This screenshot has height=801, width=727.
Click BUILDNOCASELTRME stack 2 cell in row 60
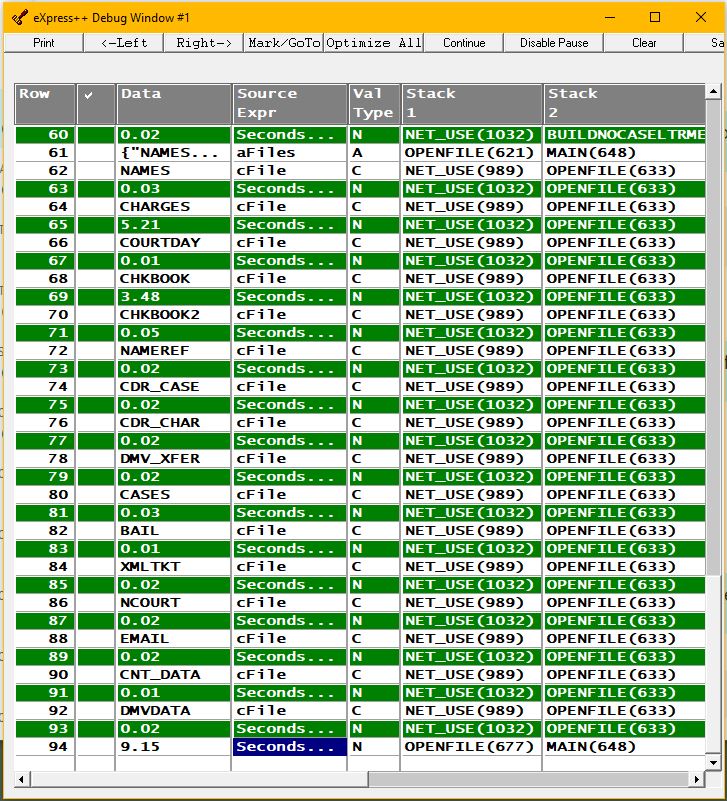pos(624,135)
